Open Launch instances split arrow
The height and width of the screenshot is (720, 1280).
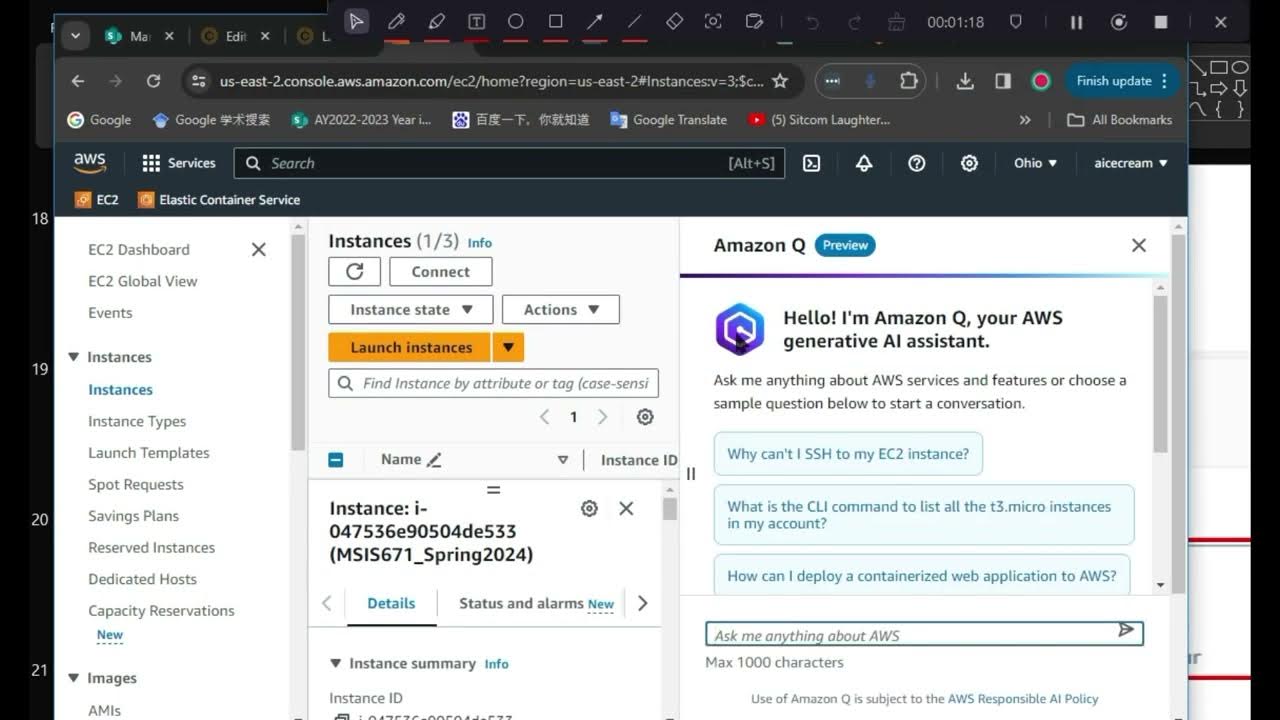(508, 347)
